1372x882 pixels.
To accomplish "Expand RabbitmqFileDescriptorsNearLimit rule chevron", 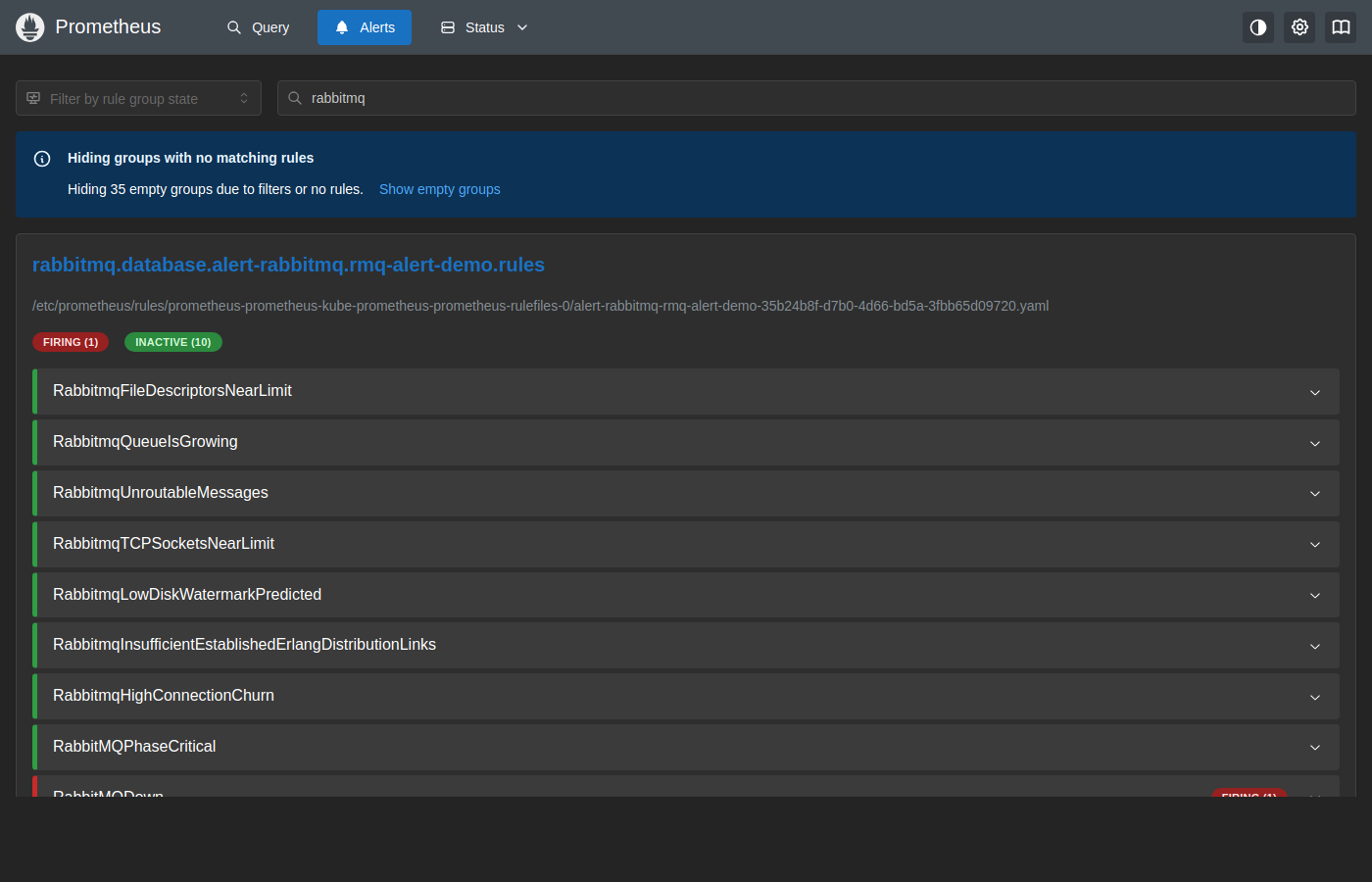I will click(x=1315, y=392).
